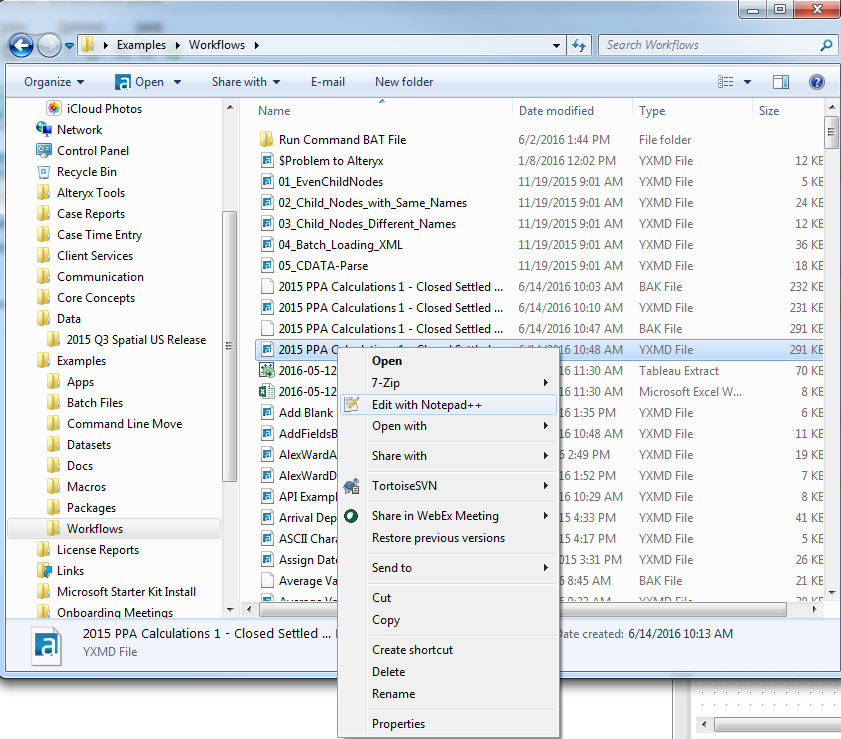The width and height of the screenshot is (841, 739).
Task: Sort files by the Name column header
Action: pos(274,111)
